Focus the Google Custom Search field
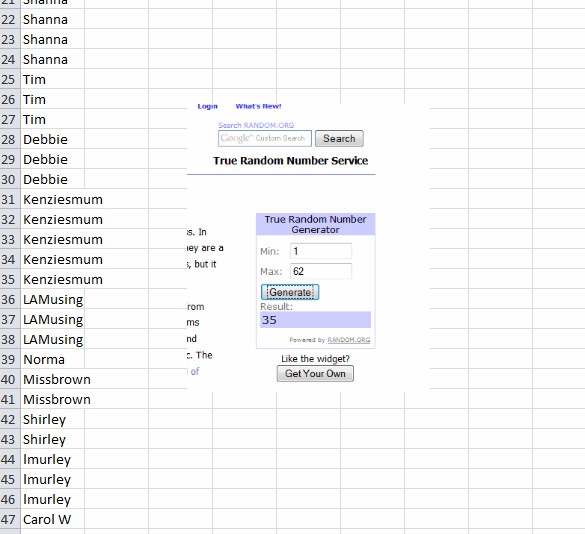This screenshot has width=585, height=534. click(x=265, y=138)
